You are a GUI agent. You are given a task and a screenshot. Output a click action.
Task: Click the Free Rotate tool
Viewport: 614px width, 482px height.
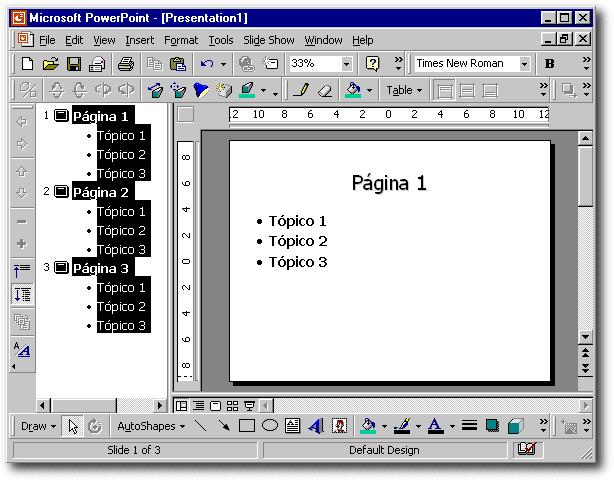95,426
